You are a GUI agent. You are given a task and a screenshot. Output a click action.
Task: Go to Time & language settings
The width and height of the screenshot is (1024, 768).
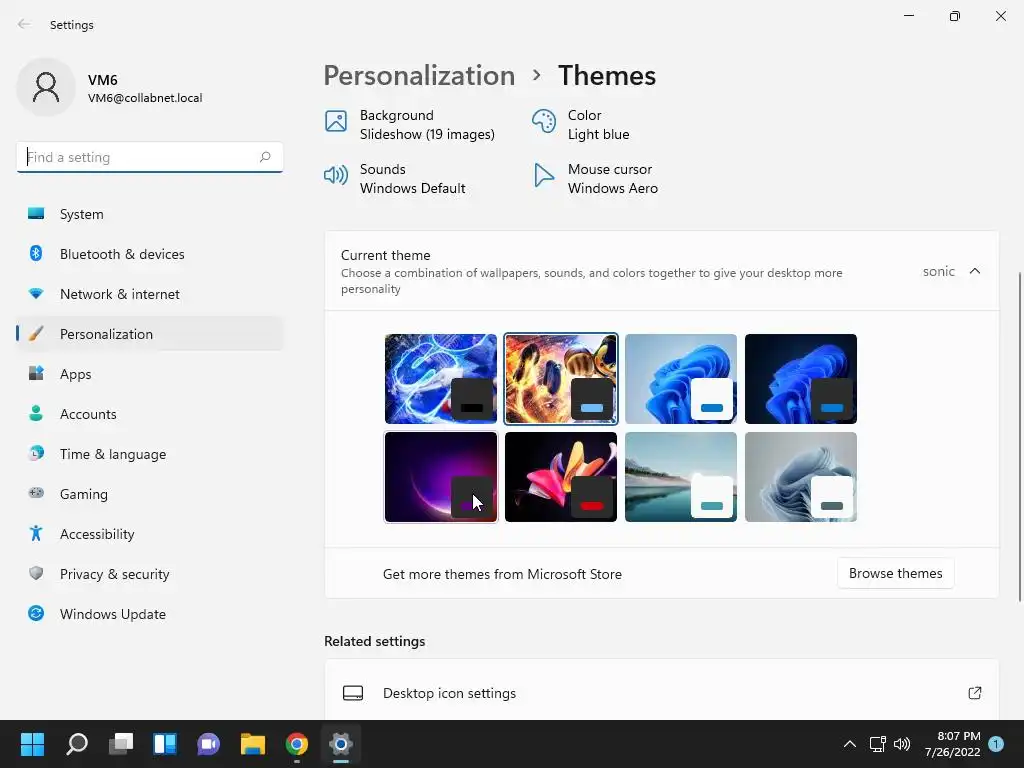(x=150, y=454)
